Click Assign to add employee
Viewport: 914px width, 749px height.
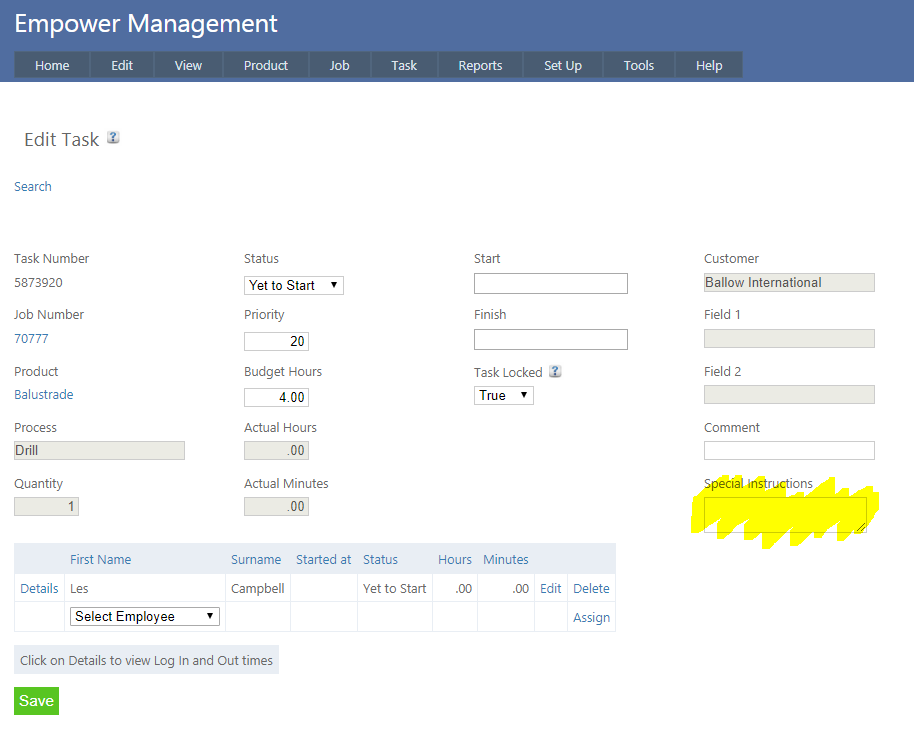pyautogui.click(x=591, y=617)
